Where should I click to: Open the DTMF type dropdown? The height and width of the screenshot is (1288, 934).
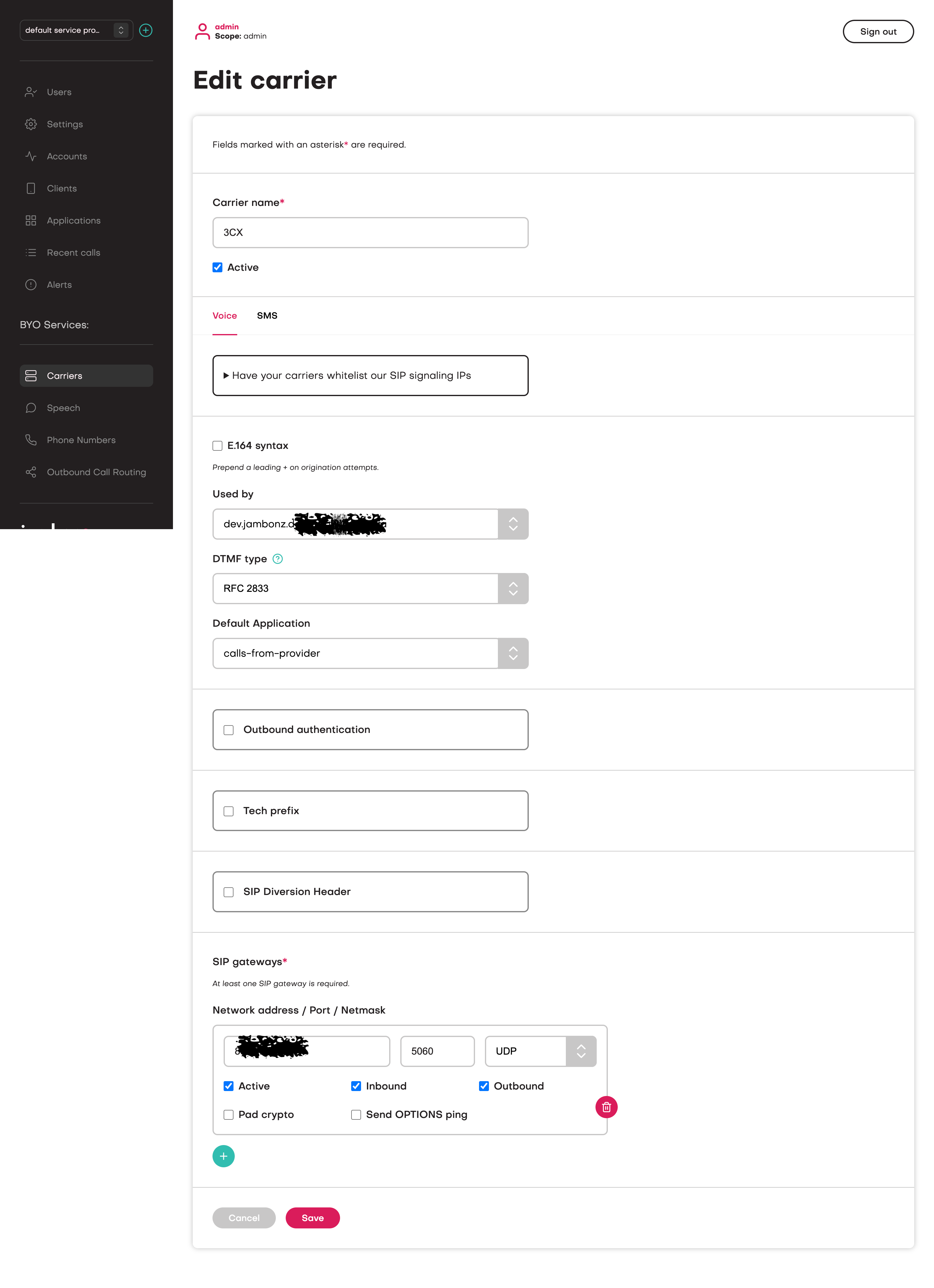click(x=370, y=588)
